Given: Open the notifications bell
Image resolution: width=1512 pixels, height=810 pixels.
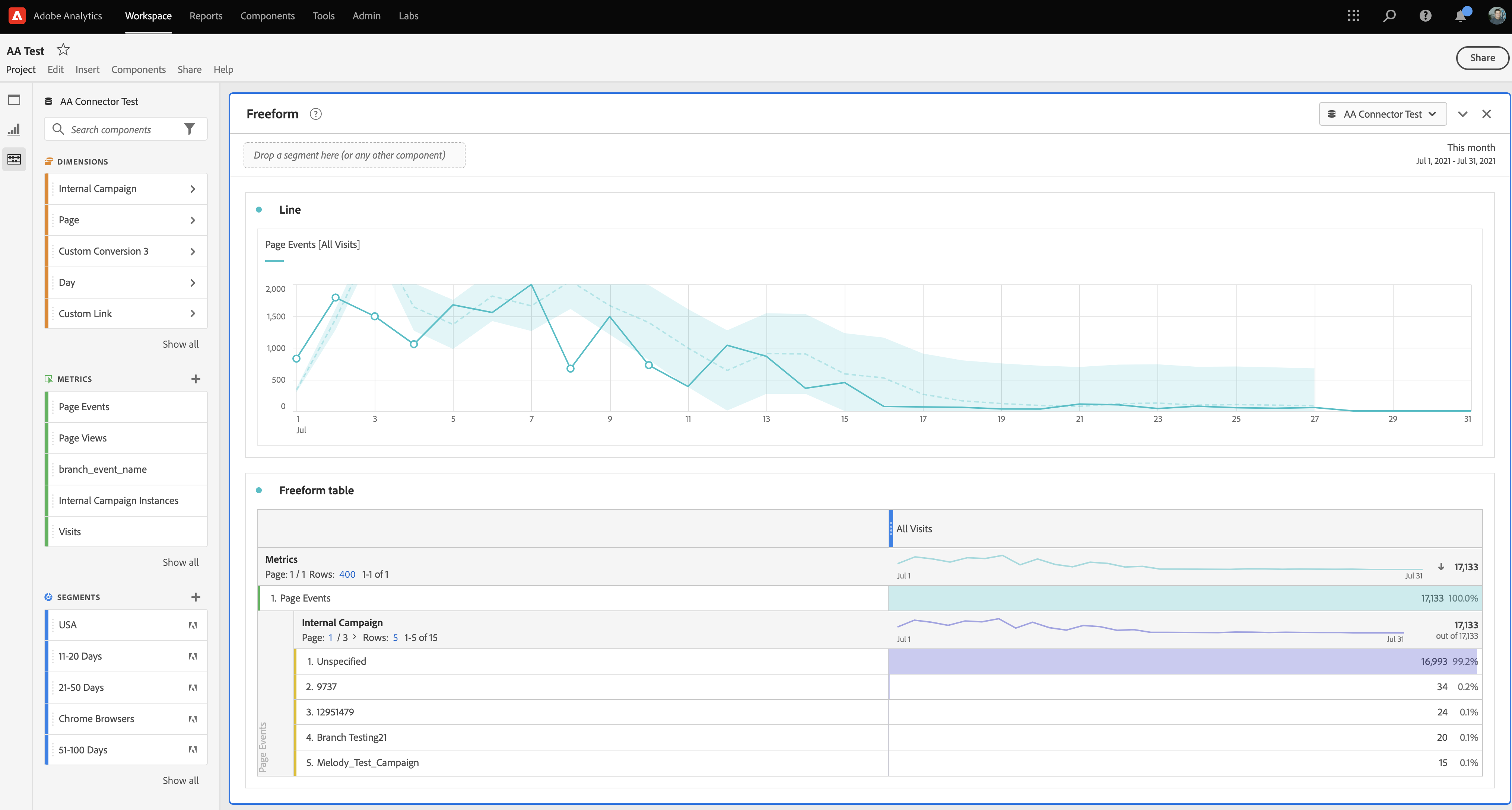Looking at the screenshot, I should 1461,16.
